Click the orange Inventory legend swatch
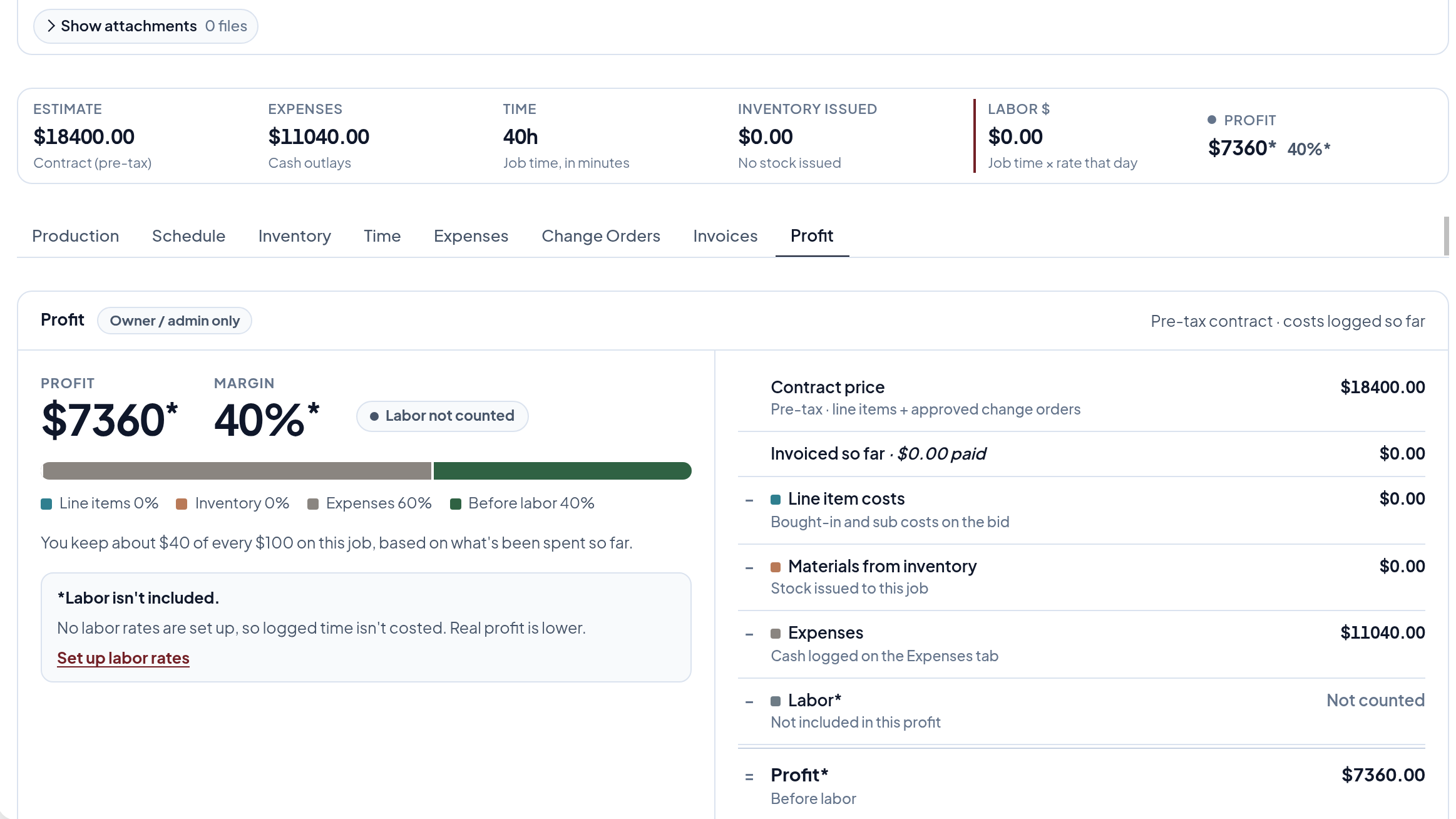Screen dimensions: 1456x819 click(x=182, y=504)
